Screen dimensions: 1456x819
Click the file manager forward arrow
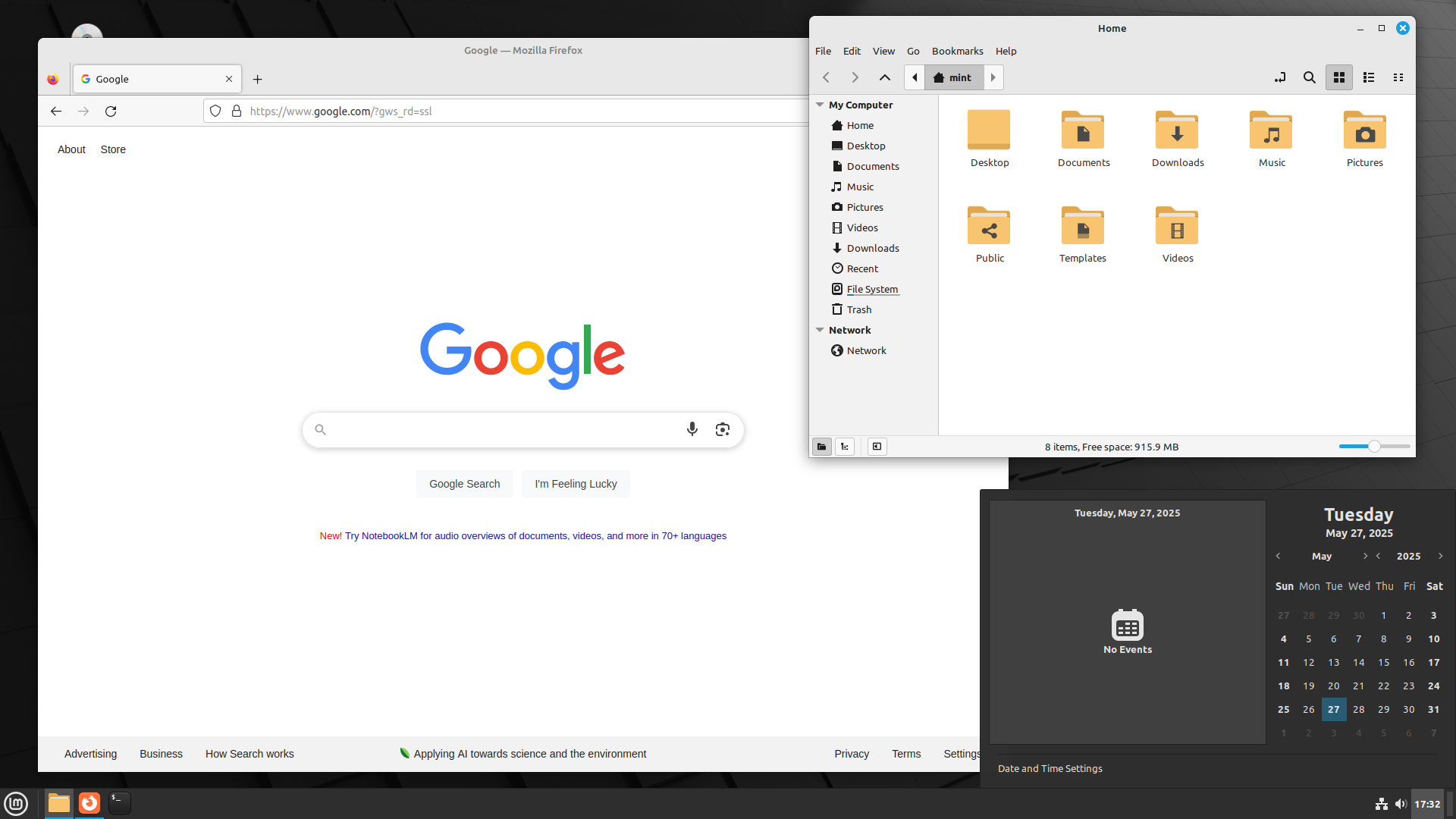[x=855, y=77]
